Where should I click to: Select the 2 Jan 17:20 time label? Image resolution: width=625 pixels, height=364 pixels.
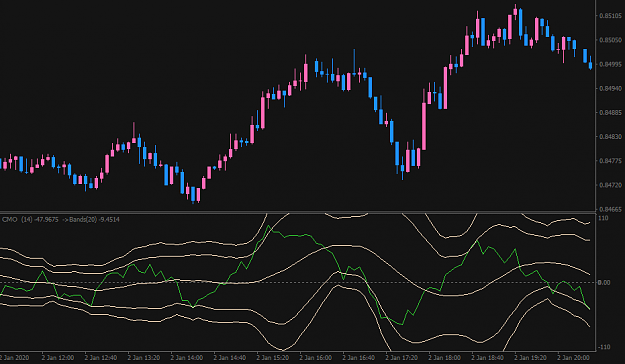pyautogui.click(x=402, y=358)
